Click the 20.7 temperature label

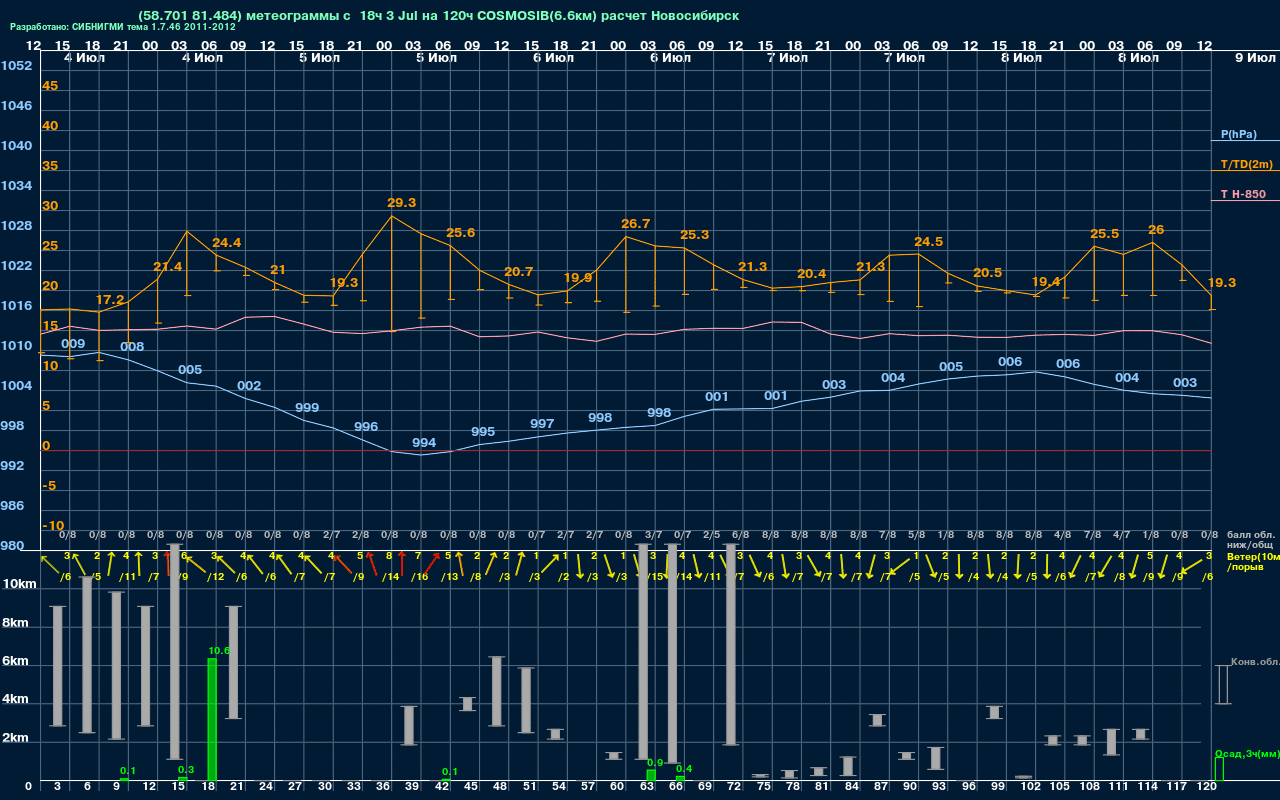519,272
